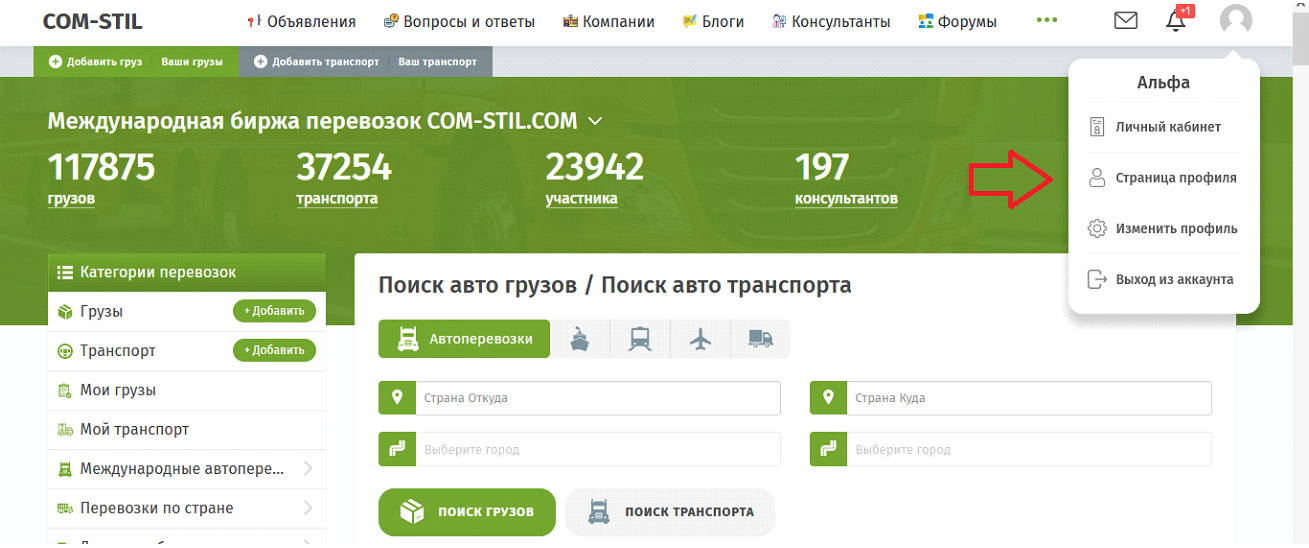Click the Страна Откуда input field
The width and height of the screenshot is (1309, 548).
600,398
